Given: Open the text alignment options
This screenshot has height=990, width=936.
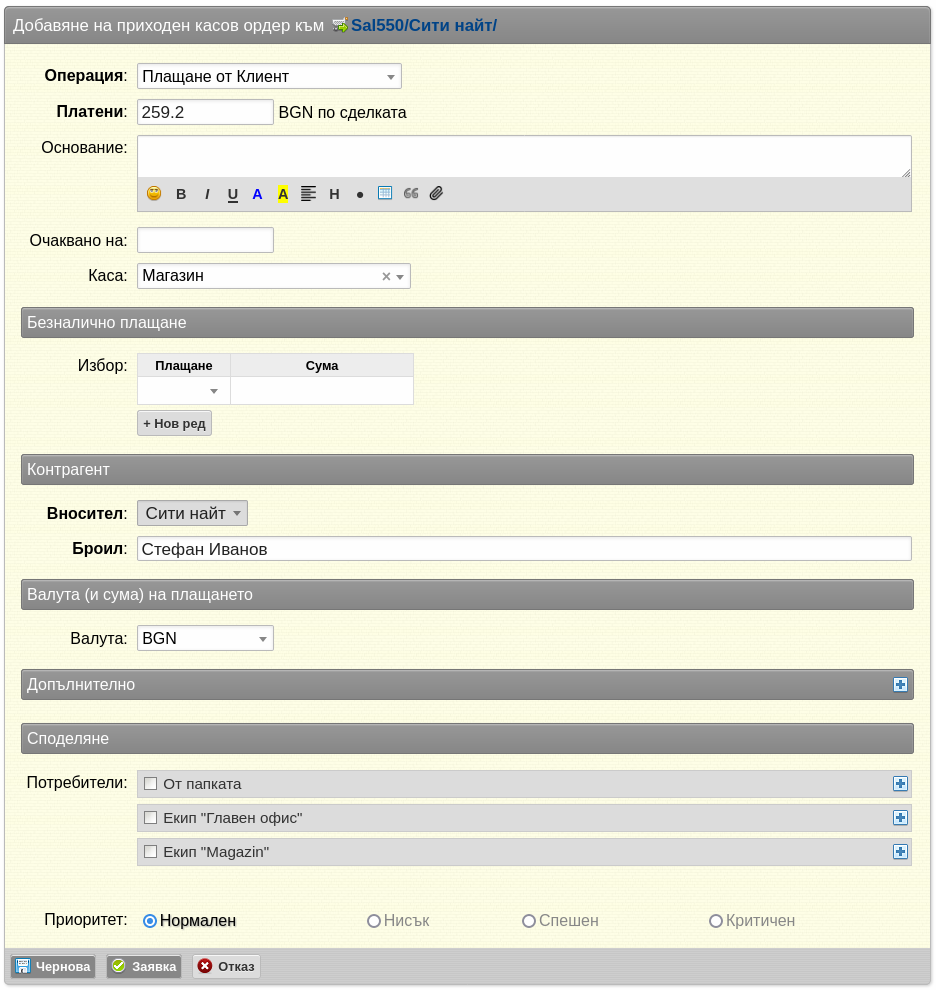Looking at the screenshot, I should [x=308, y=194].
